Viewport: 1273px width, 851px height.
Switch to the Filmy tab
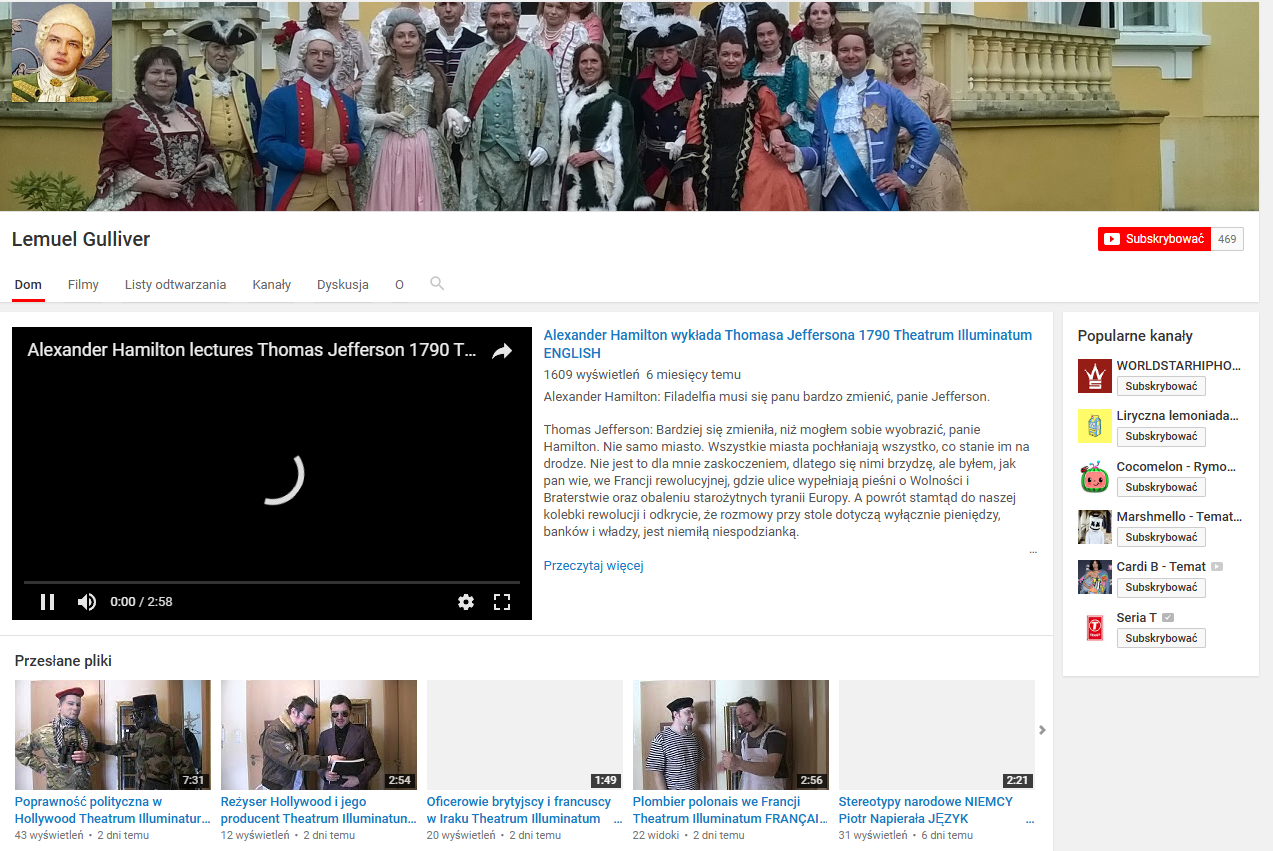pos(83,285)
